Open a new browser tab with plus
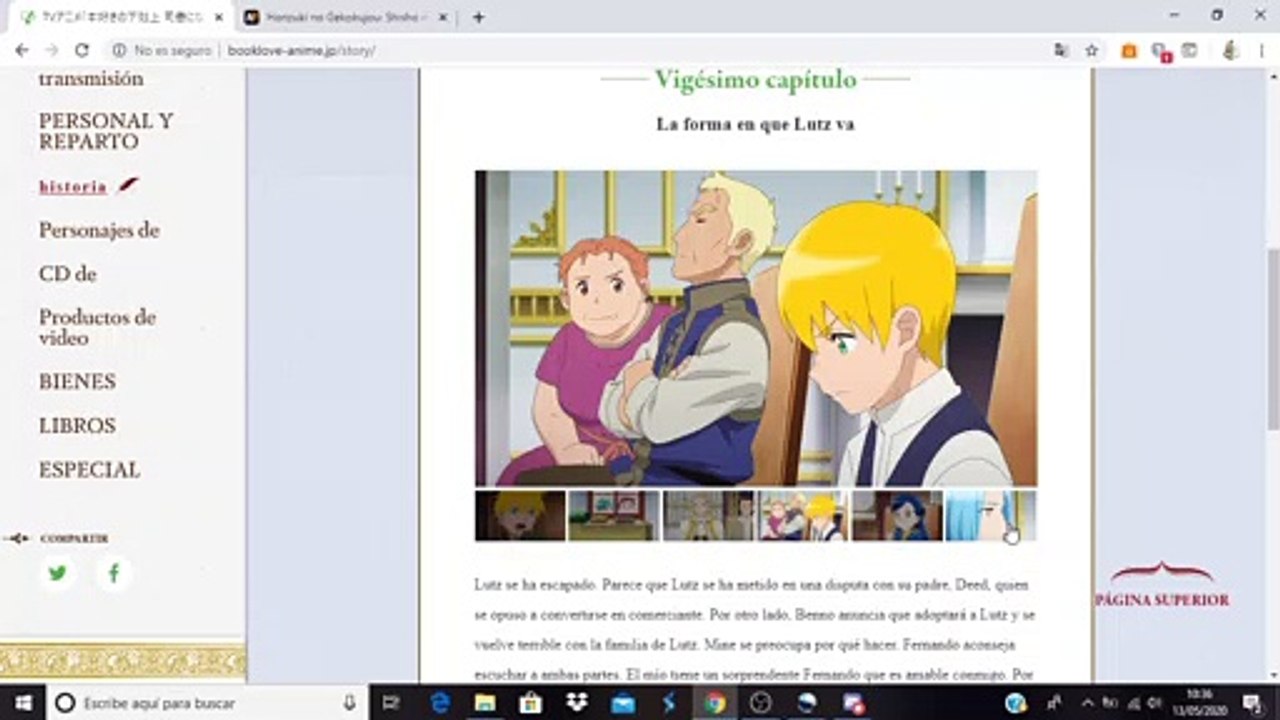This screenshot has width=1280, height=720. [478, 17]
